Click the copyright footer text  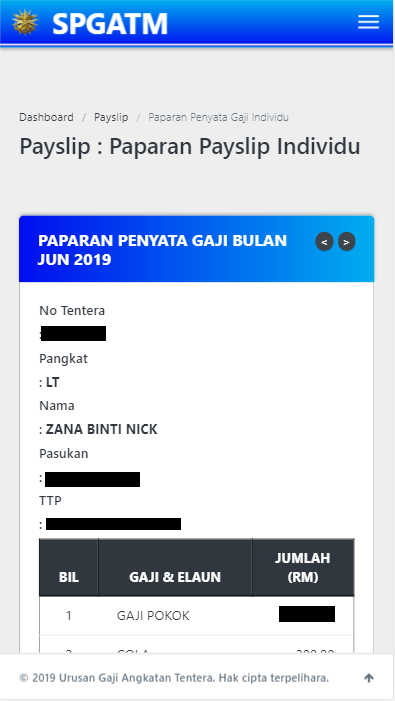tap(174, 678)
